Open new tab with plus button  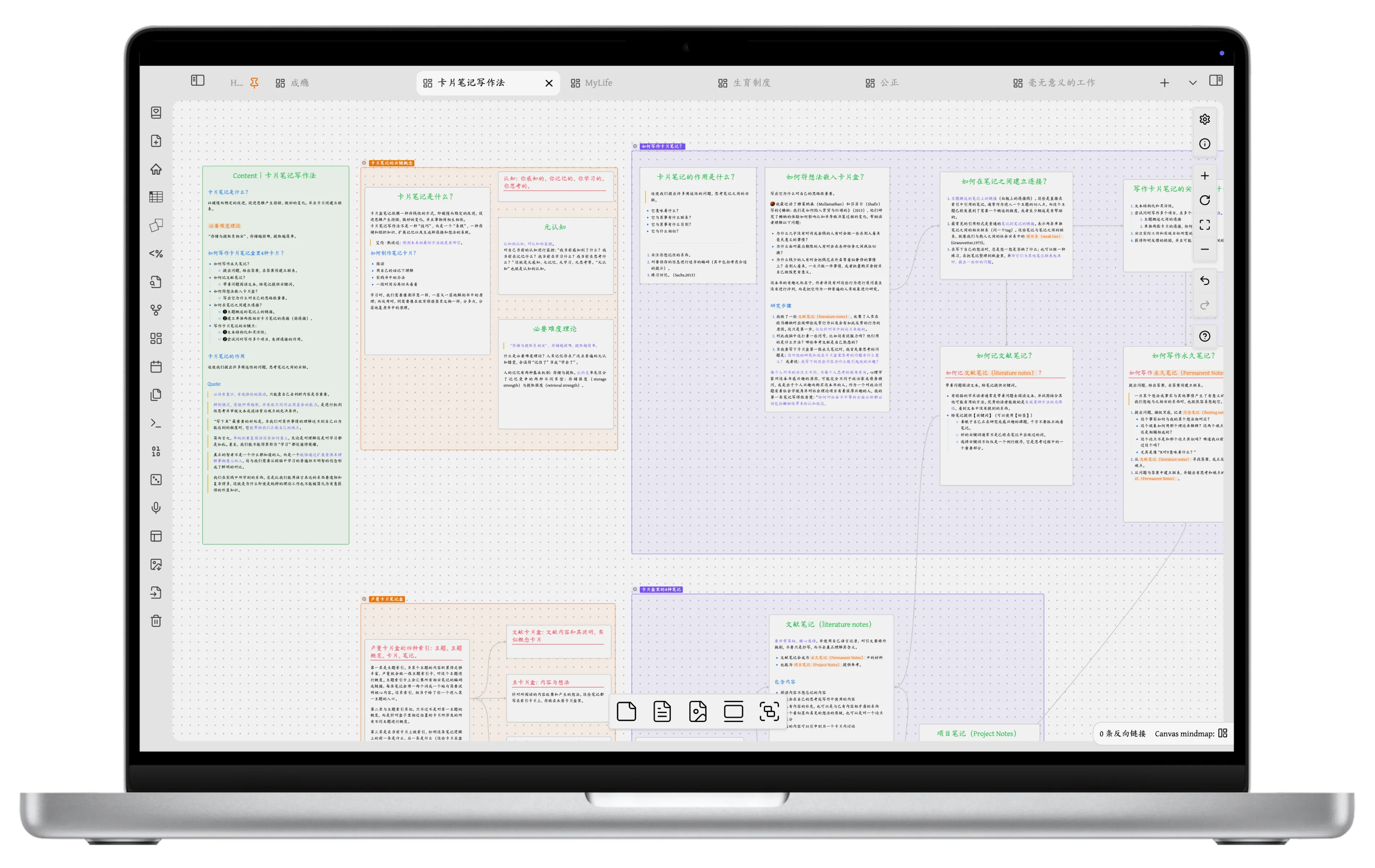click(x=1164, y=83)
